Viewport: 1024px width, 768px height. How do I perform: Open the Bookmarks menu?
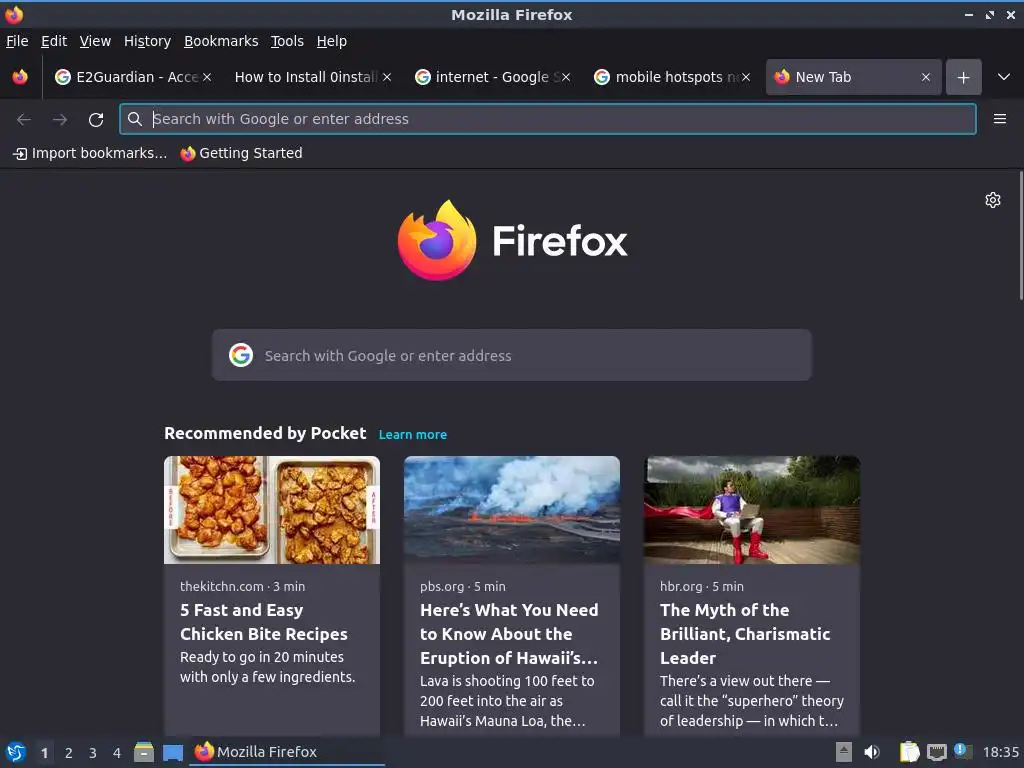tap(221, 41)
